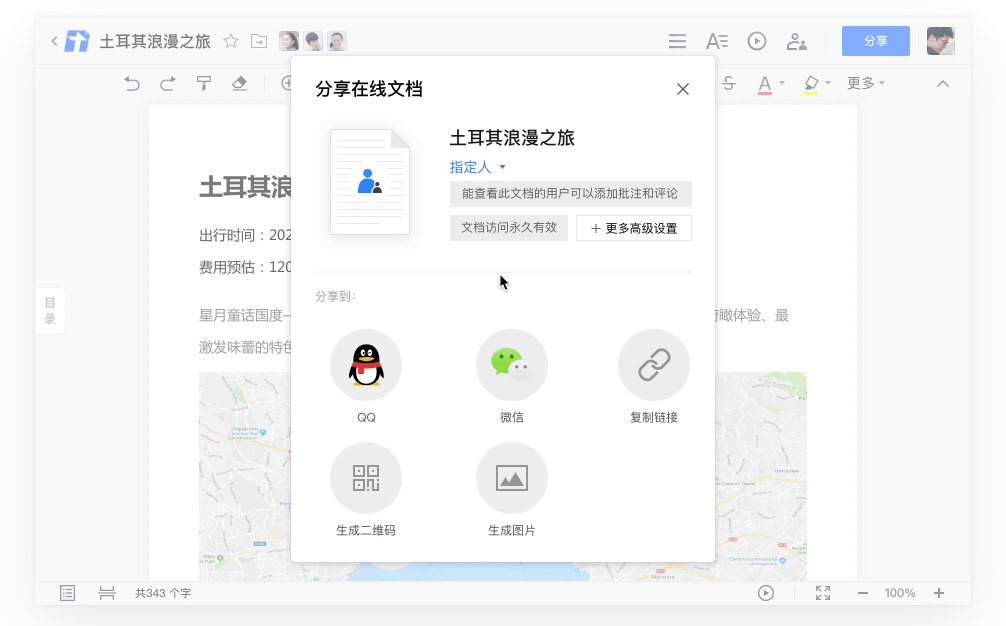Collapse the formatting toolbar with the chevron
1006x626 pixels.
[x=944, y=83]
